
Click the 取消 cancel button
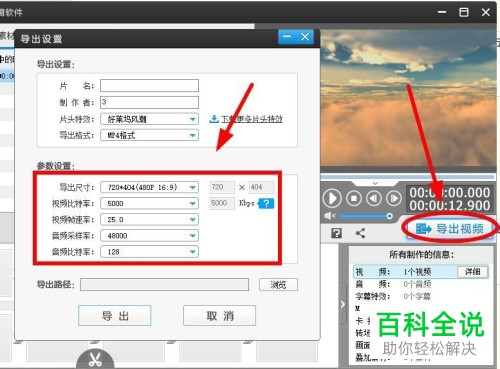point(219,315)
